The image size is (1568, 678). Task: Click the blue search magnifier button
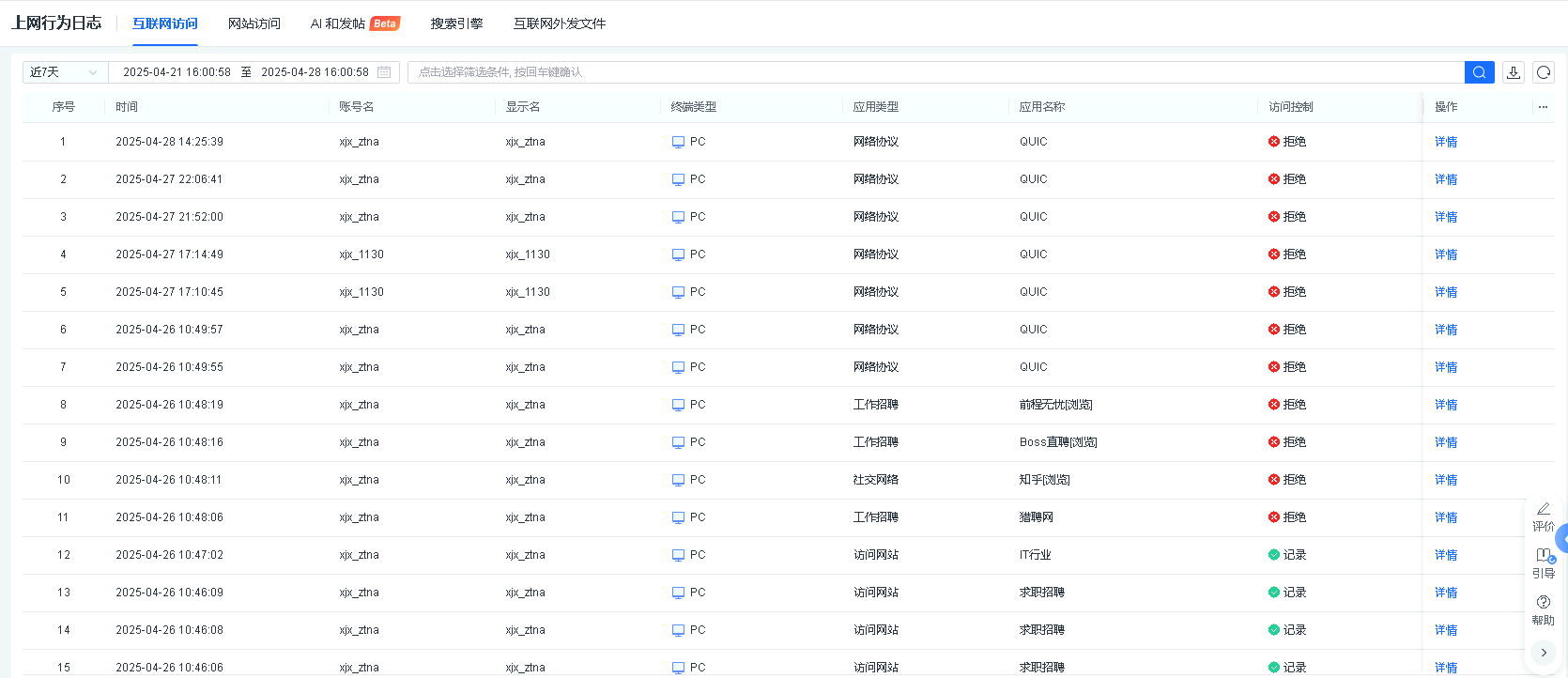point(1479,72)
